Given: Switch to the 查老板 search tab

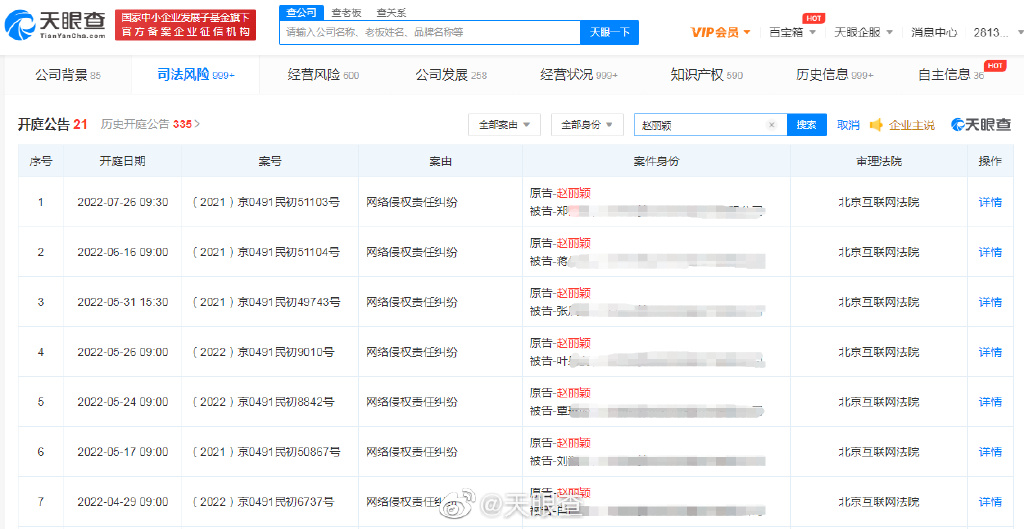Looking at the screenshot, I should coord(347,12).
